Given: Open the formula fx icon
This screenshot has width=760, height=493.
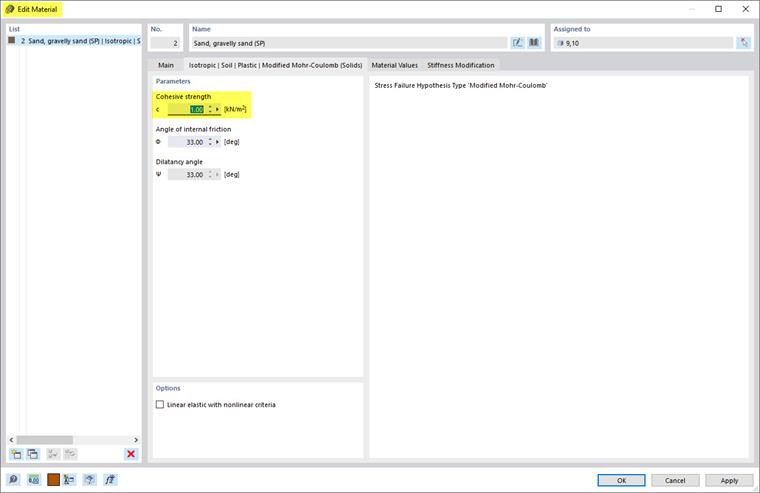Looking at the screenshot, I should click(110, 480).
